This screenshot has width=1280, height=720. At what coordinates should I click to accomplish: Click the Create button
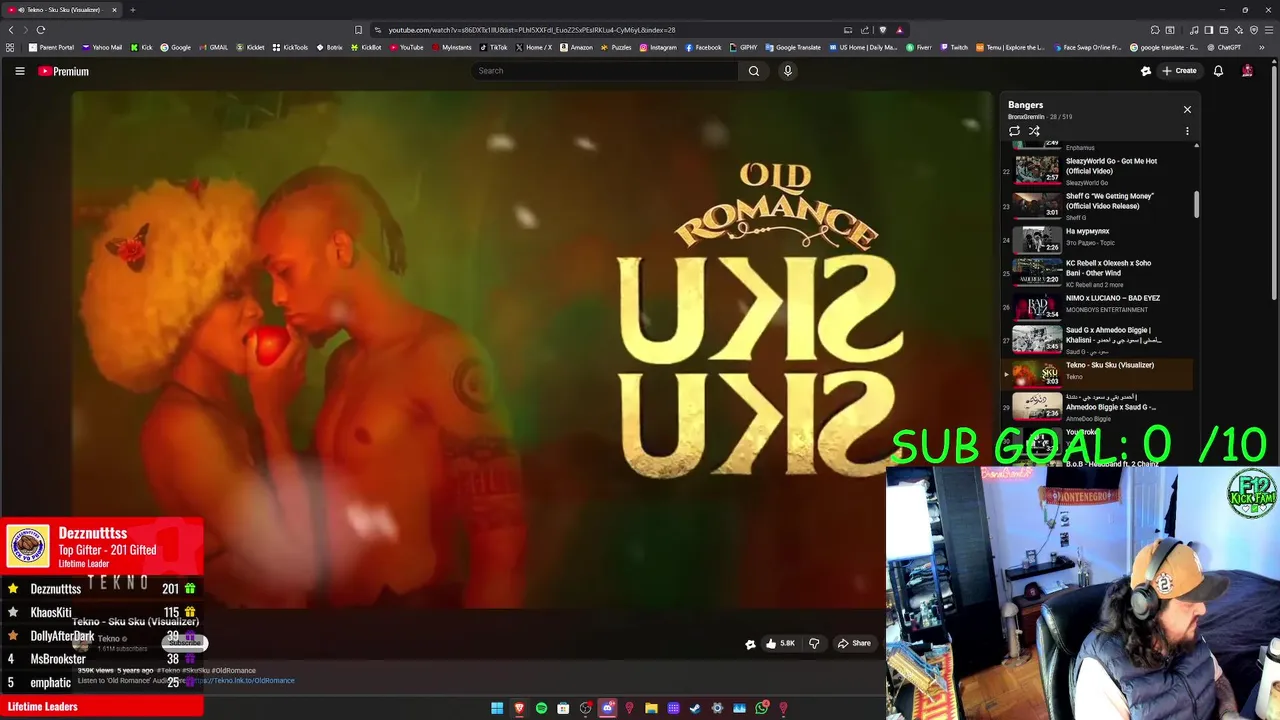point(1178,71)
